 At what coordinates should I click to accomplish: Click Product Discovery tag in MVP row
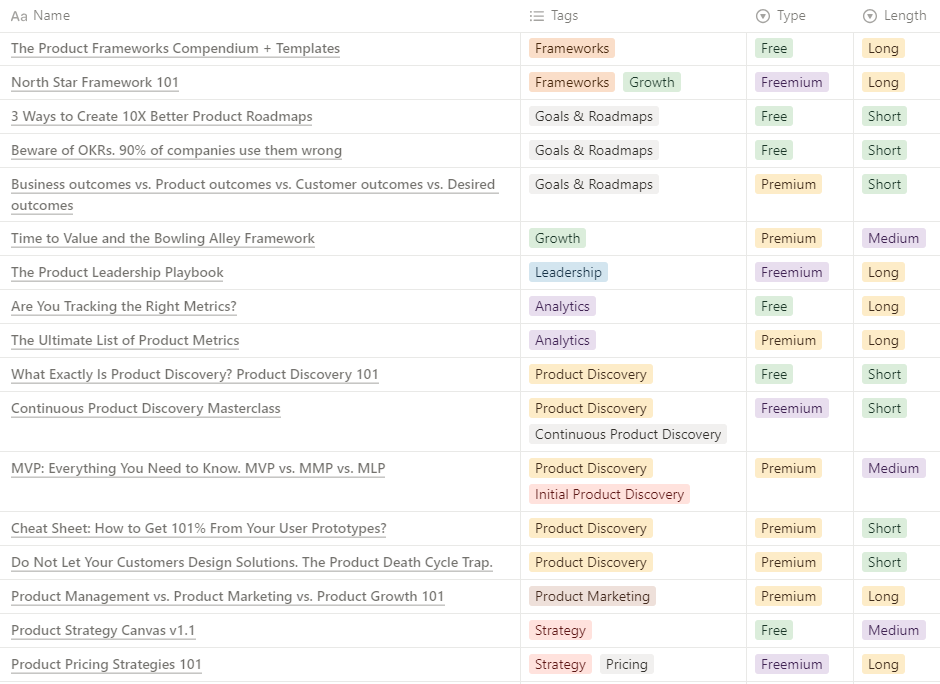click(590, 469)
